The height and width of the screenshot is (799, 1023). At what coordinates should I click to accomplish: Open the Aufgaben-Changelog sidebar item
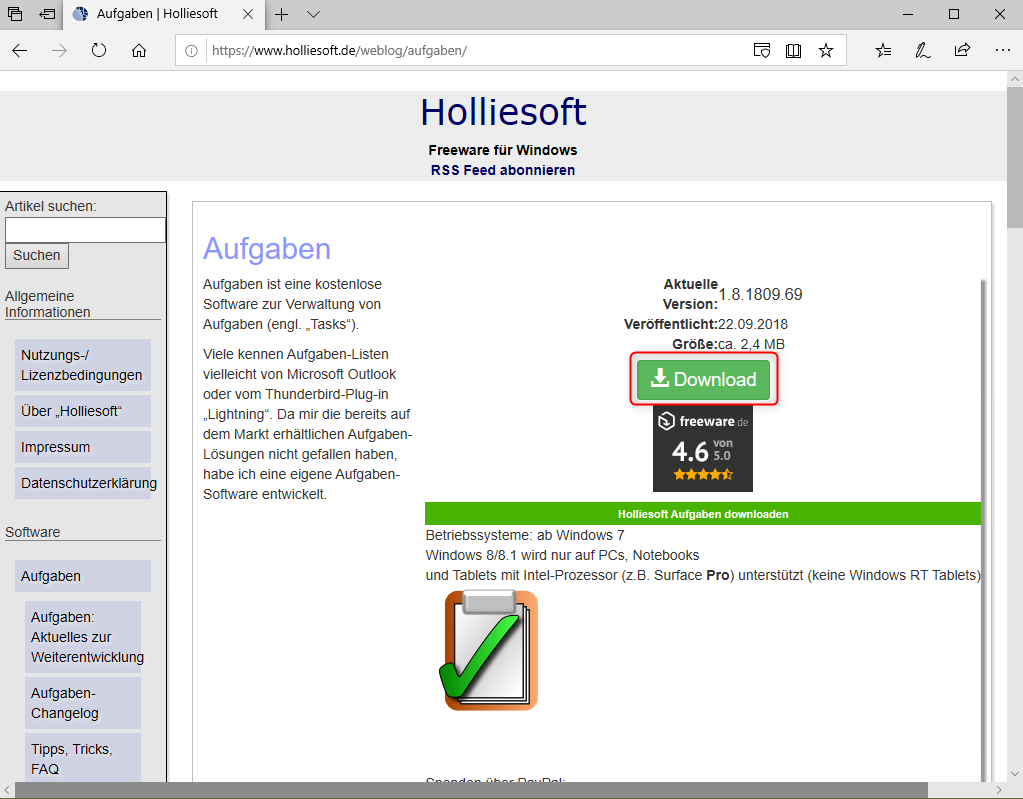click(x=82, y=703)
